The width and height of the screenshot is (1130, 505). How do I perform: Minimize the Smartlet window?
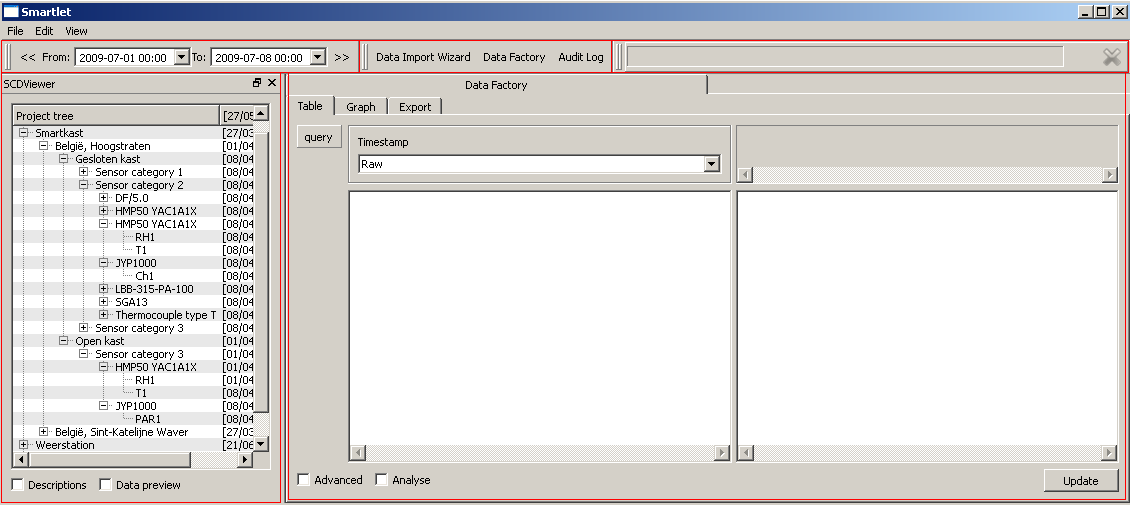(1085, 12)
